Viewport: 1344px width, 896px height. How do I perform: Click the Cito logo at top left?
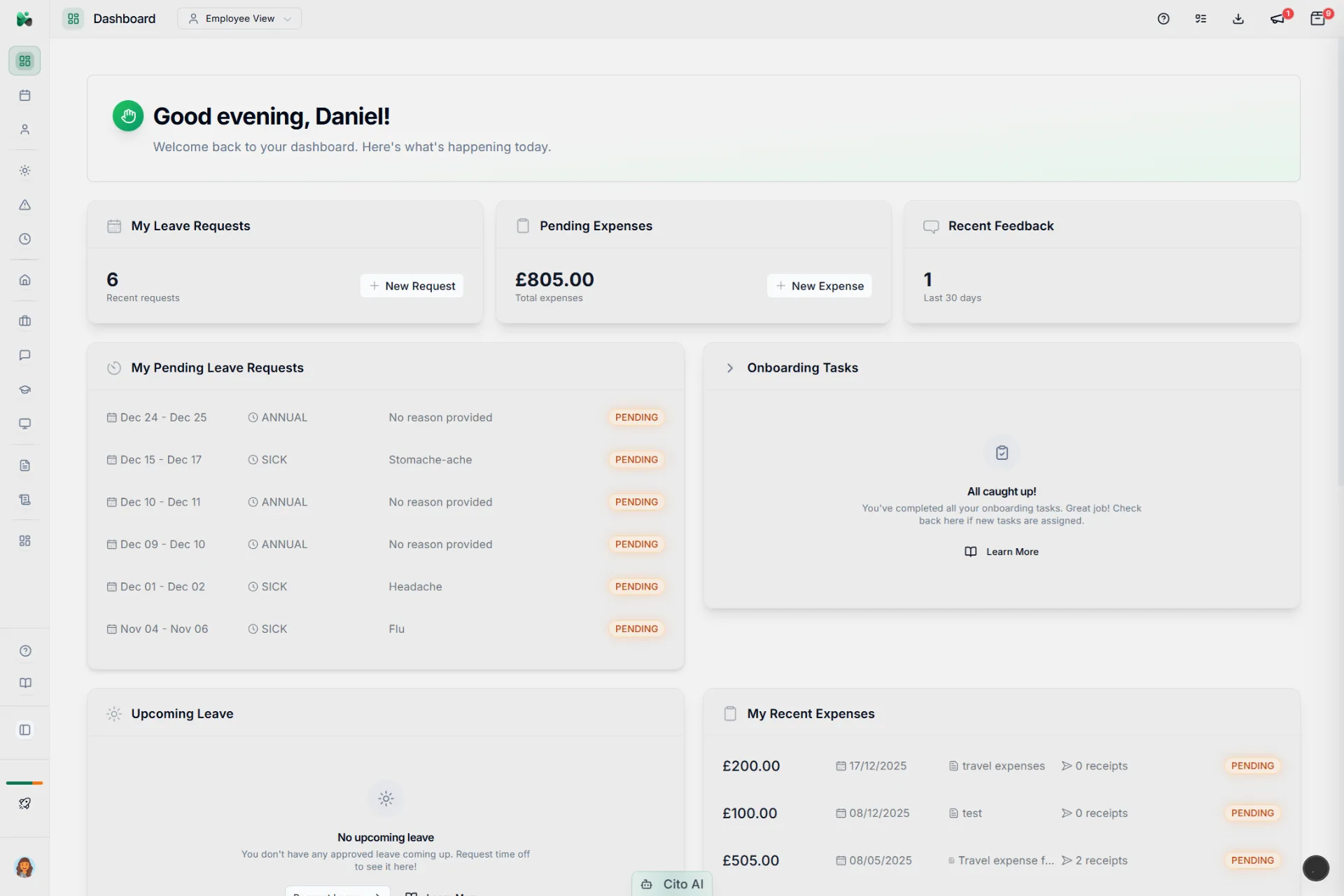[x=24, y=19]
